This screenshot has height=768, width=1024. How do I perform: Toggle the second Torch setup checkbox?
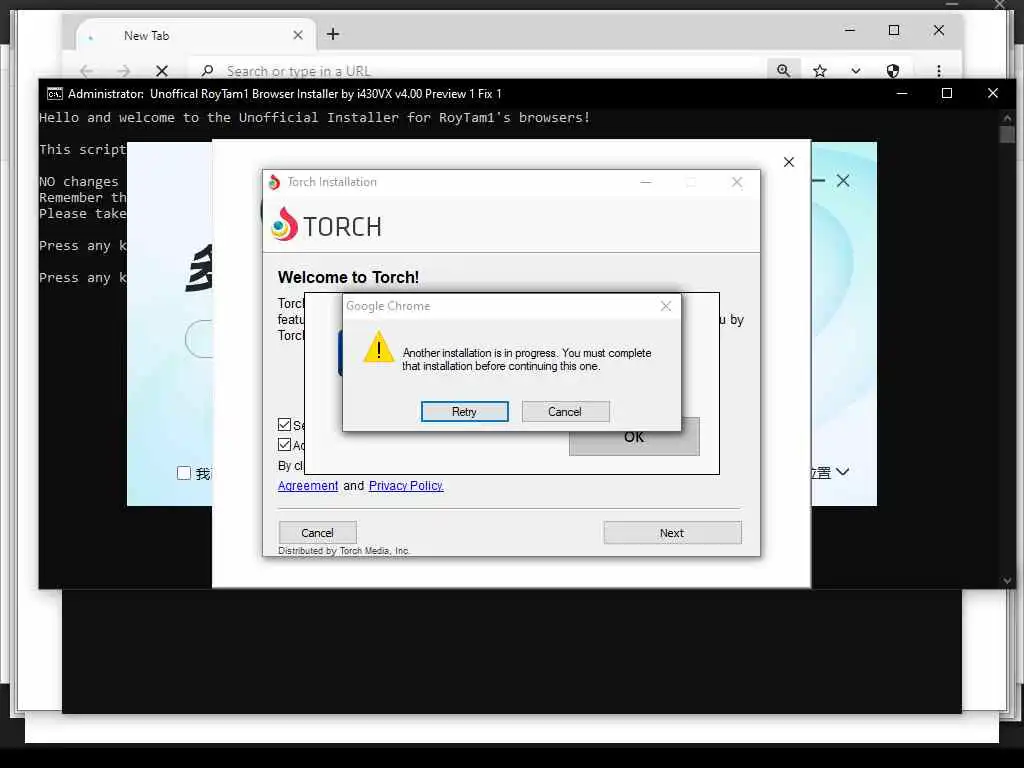click(284, 445)
